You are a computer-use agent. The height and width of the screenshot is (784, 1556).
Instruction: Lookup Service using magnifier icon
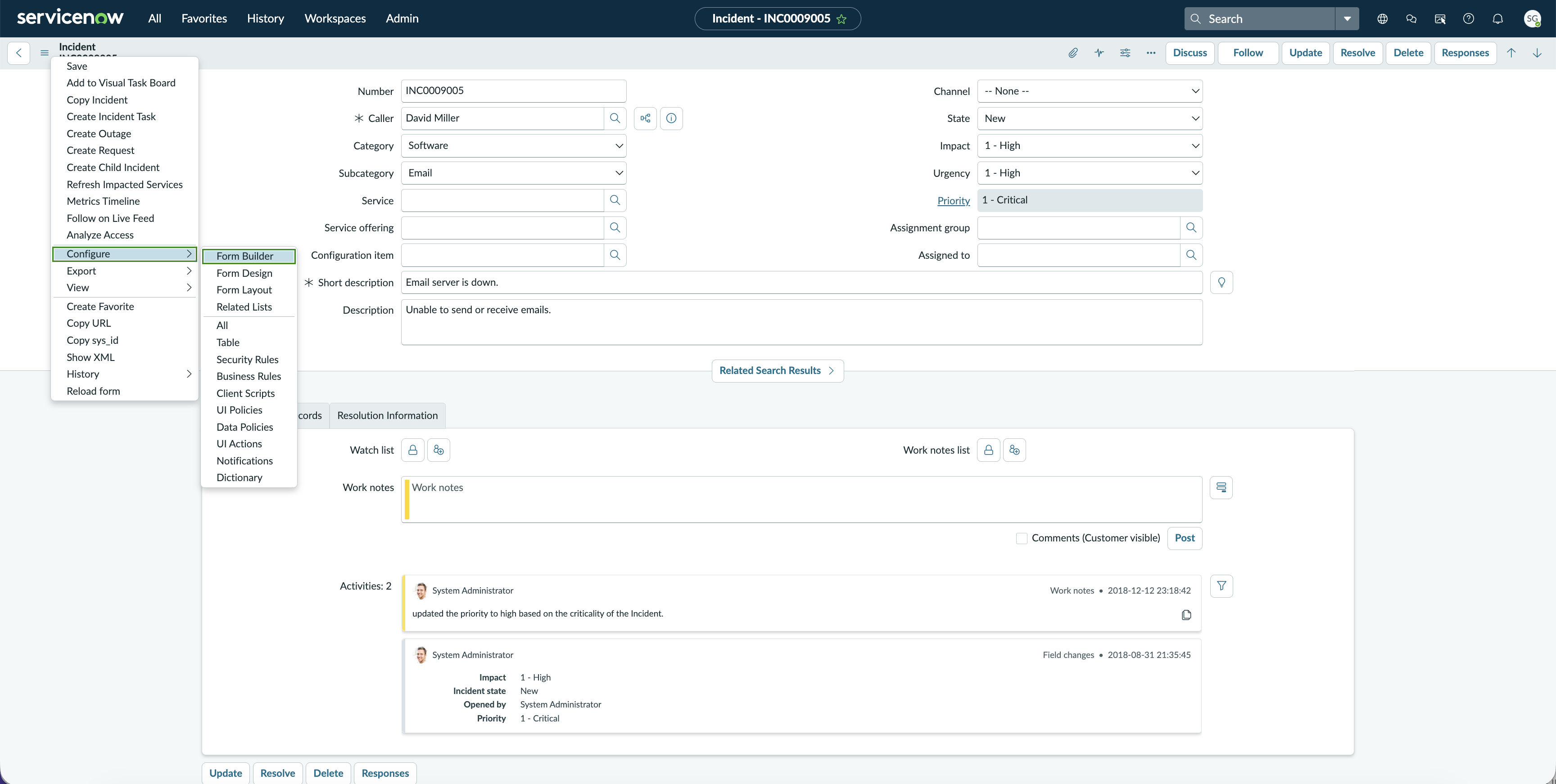615,201
